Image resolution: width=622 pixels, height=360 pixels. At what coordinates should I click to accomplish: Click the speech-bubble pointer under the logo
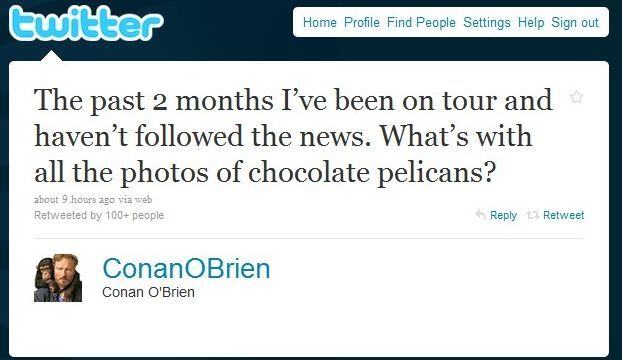pyautogui.click(x=52, y=56)
